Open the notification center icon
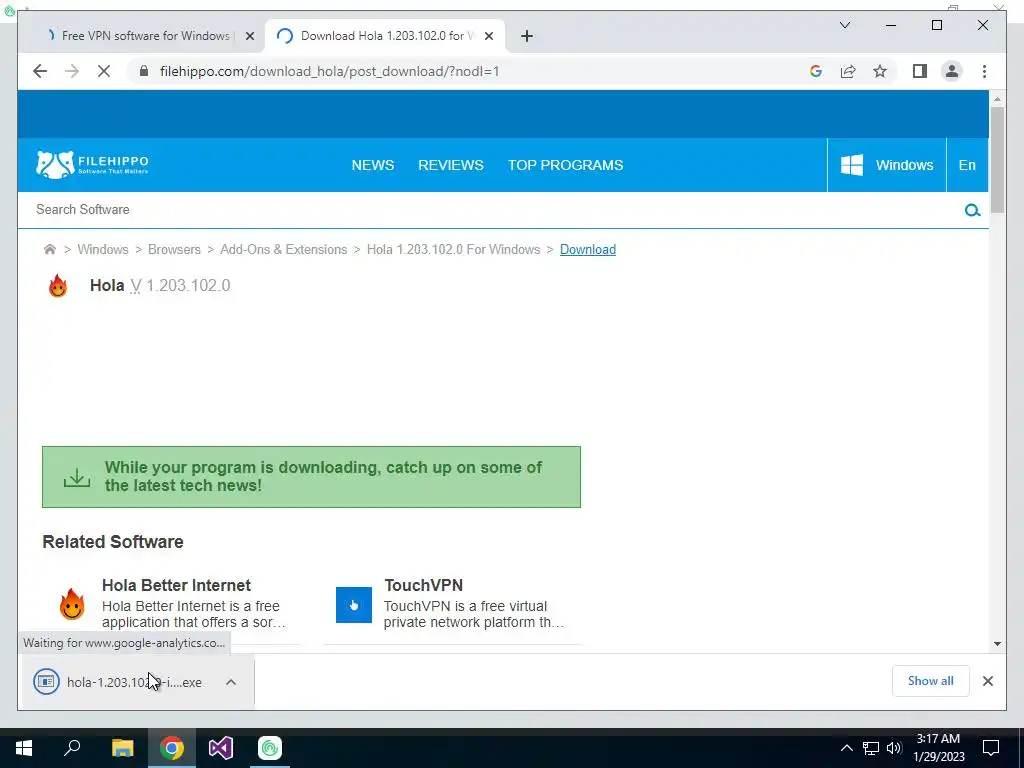 click(991, 748)
